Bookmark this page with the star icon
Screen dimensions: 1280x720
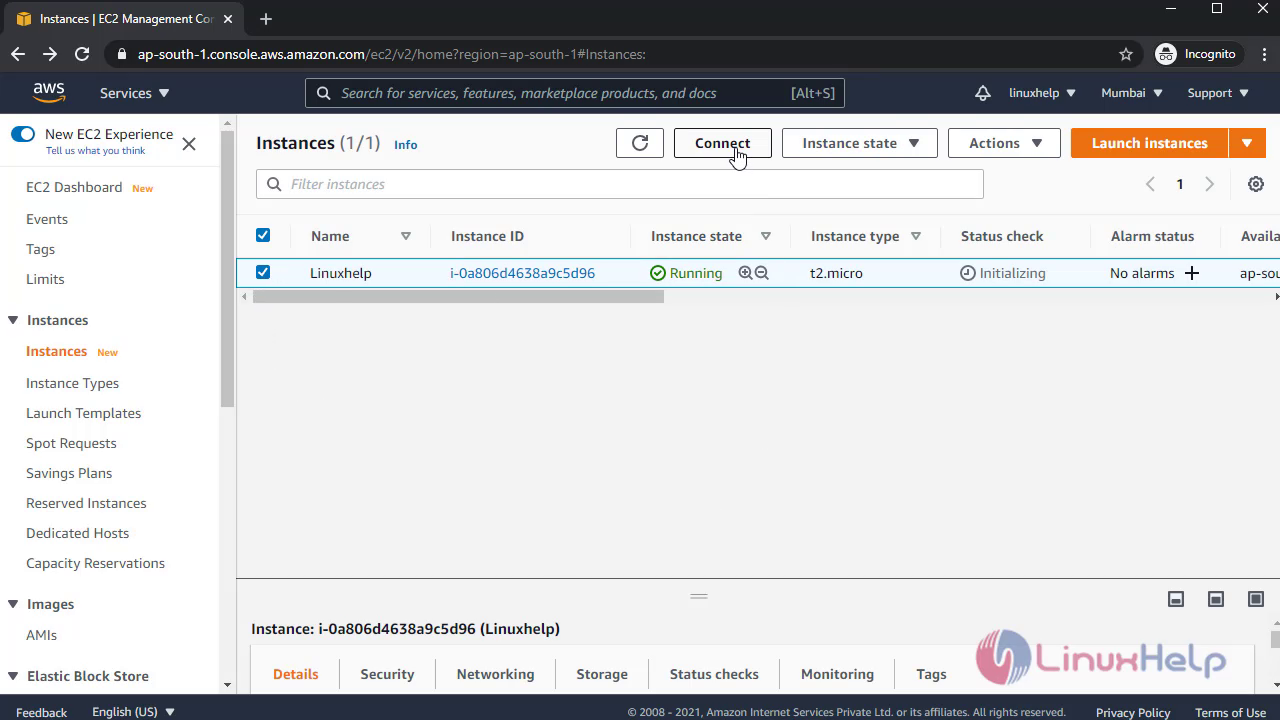coord(1126,54)
